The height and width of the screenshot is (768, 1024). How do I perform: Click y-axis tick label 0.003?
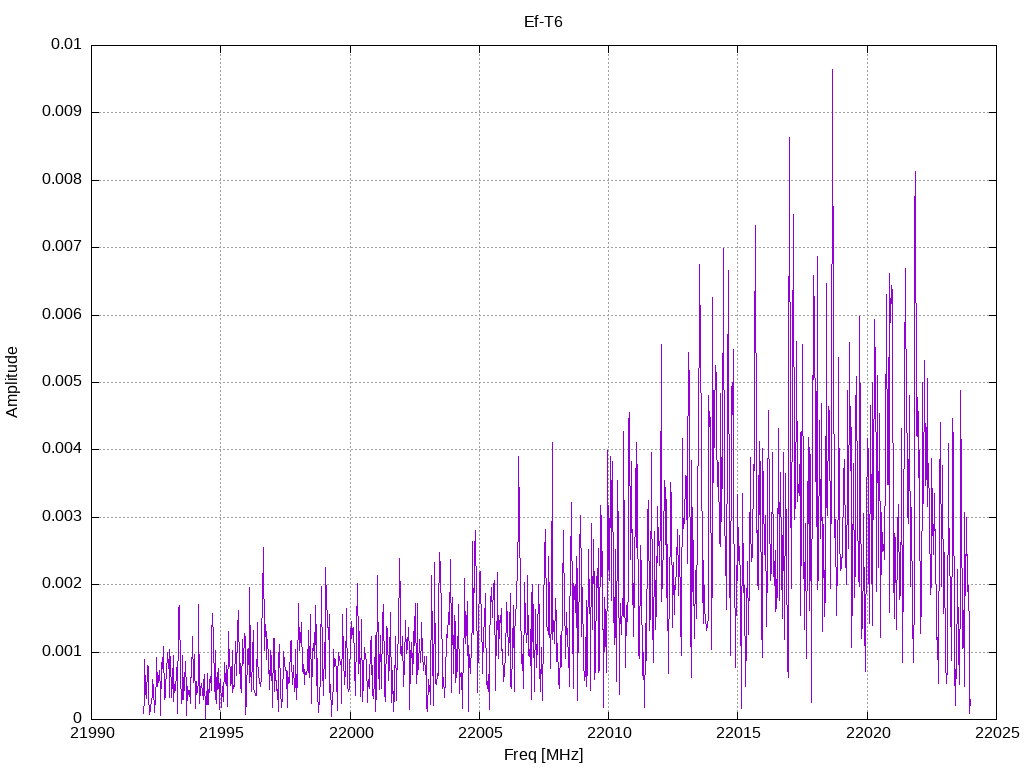[62, 517]
